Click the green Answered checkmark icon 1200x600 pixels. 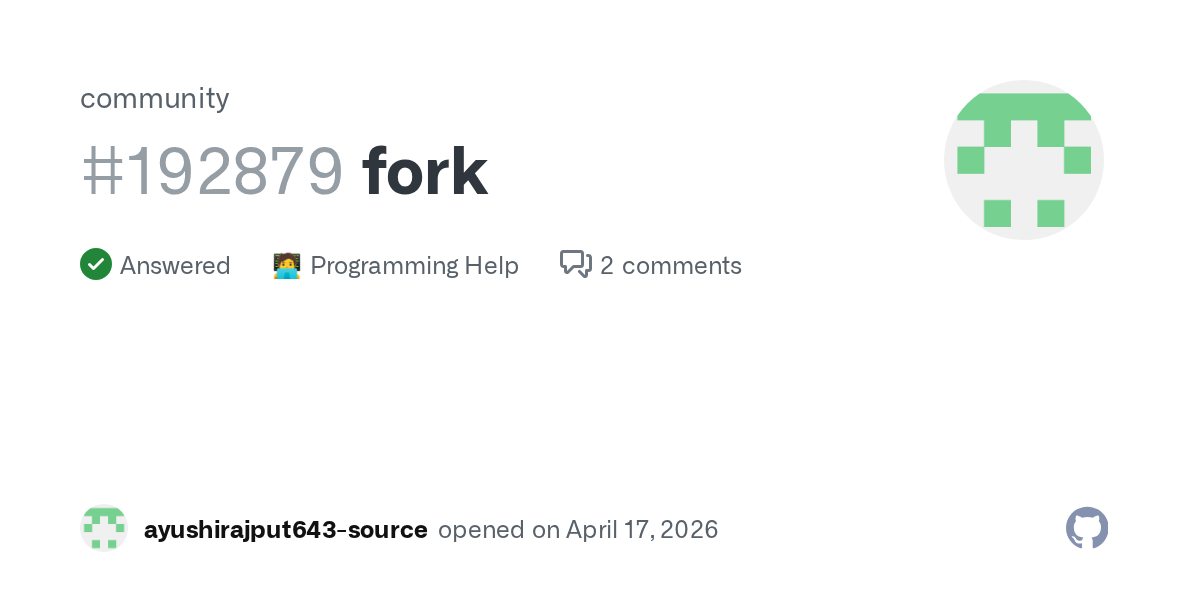point(95,265)
